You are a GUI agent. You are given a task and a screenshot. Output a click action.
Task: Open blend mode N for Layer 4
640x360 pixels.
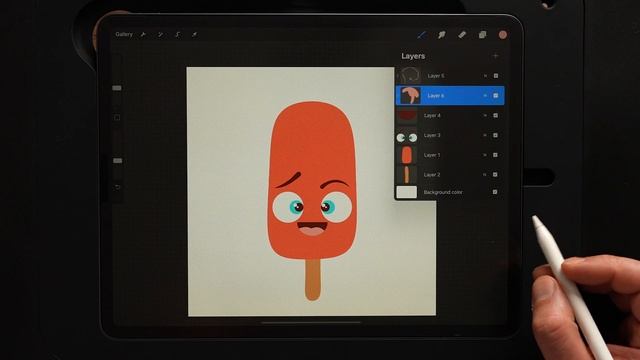[x=485, y=116]
